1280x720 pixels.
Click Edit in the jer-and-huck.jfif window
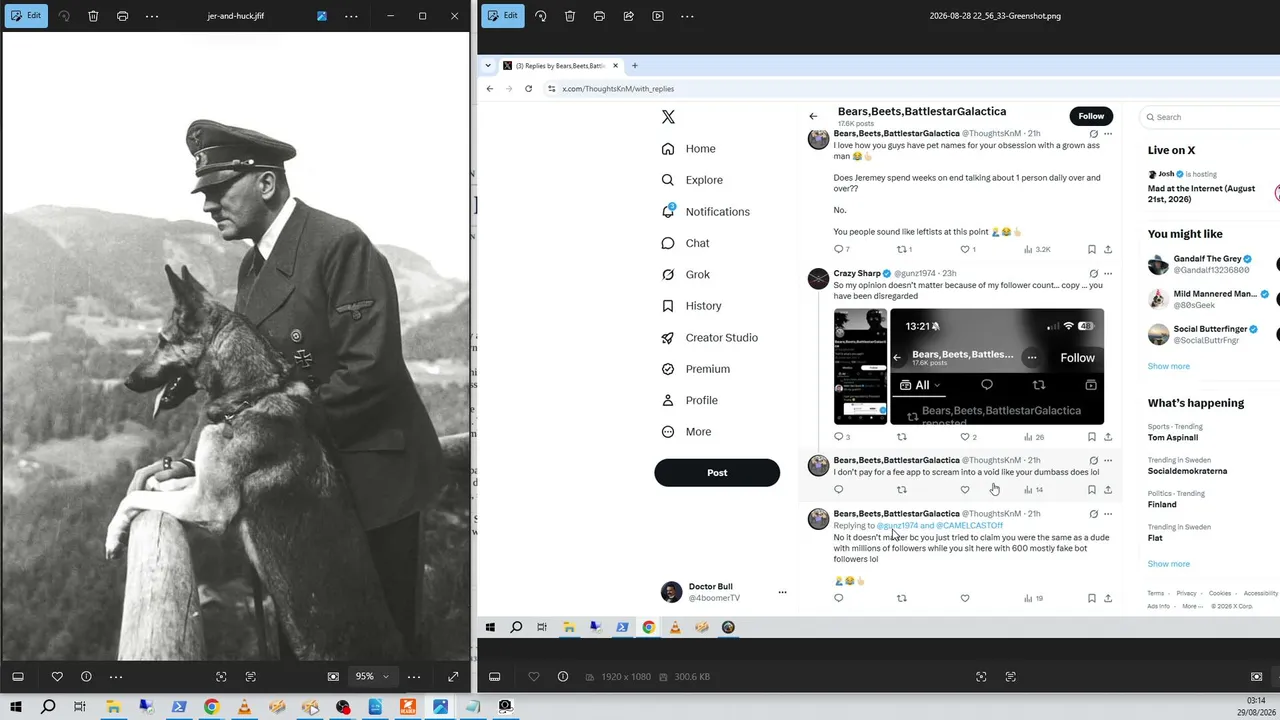pos(25,16)
